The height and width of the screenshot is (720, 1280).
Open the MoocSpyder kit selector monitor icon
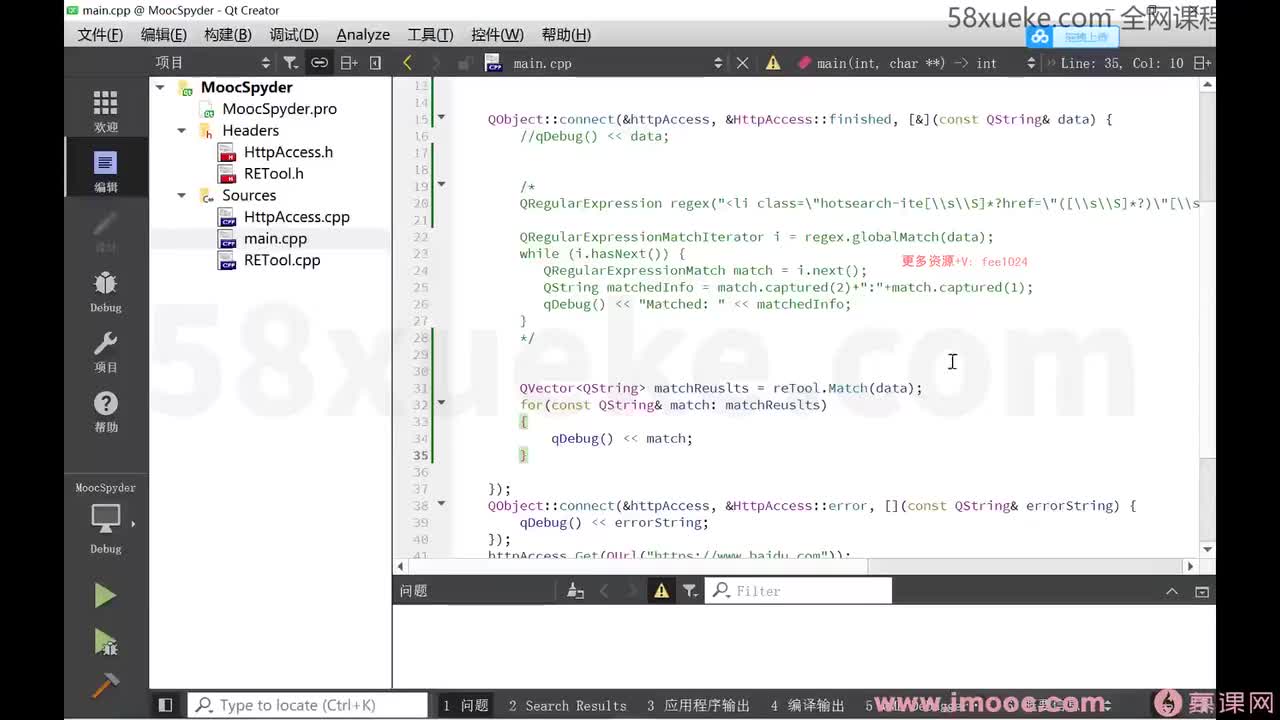click(106, 518)
